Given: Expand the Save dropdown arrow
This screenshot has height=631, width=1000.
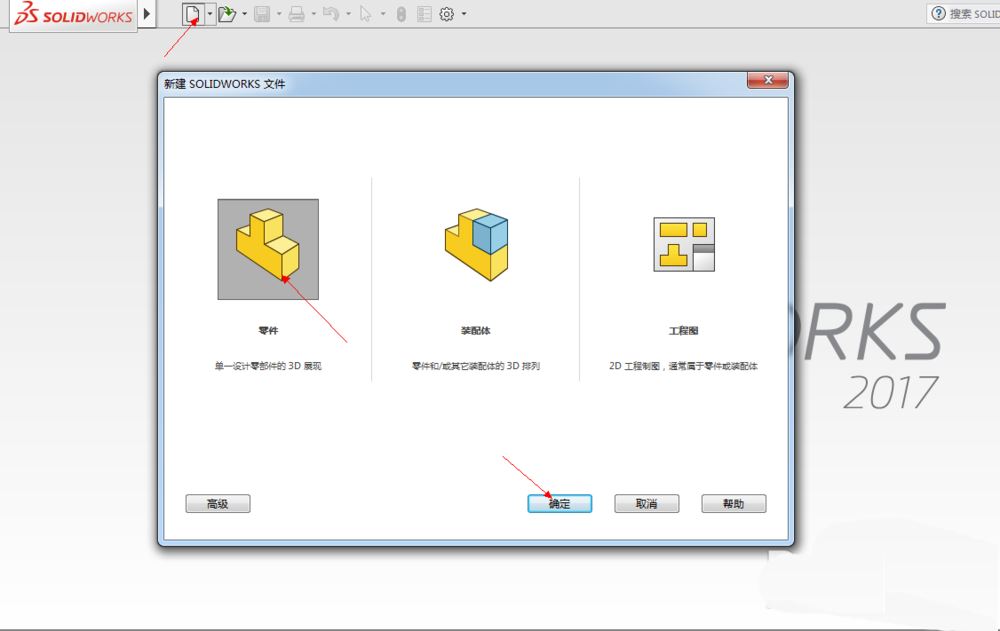Looking at the screenshot, I should point(279,13).
